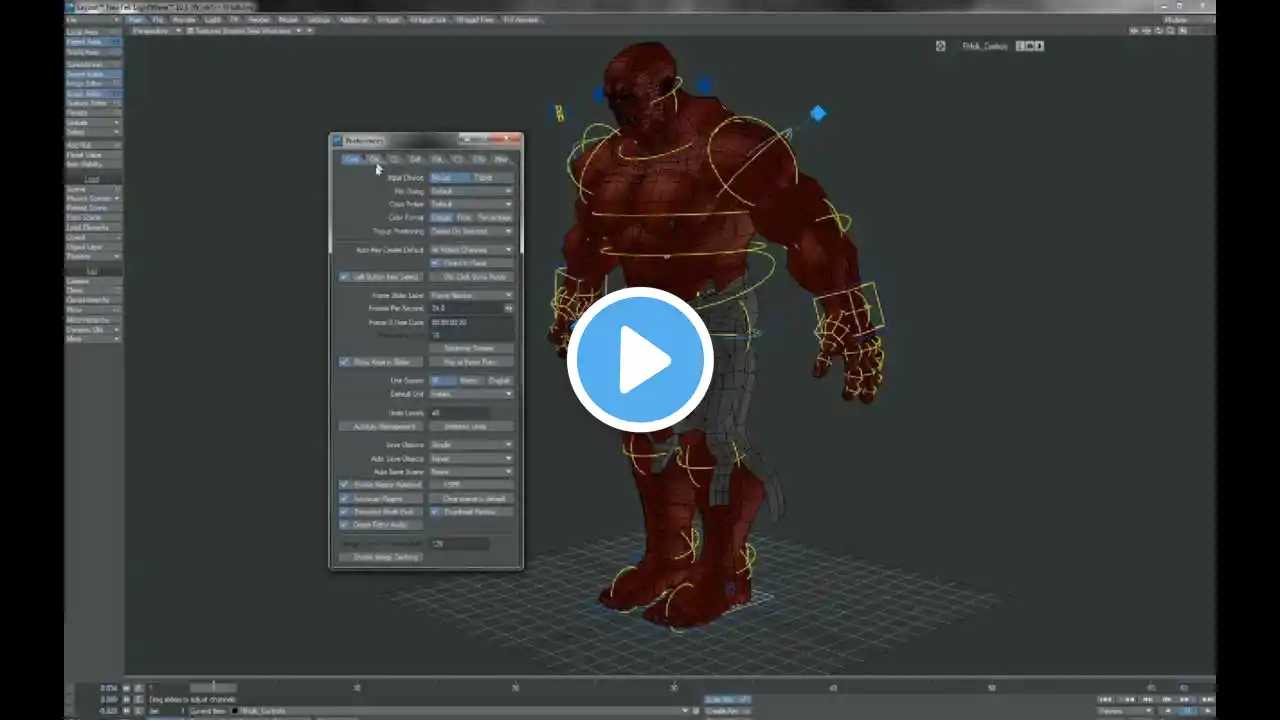The width and height of the screenshot is (1280, 720).
Task: Click the Undo Levels input field
Action: (x=459, y=413)
